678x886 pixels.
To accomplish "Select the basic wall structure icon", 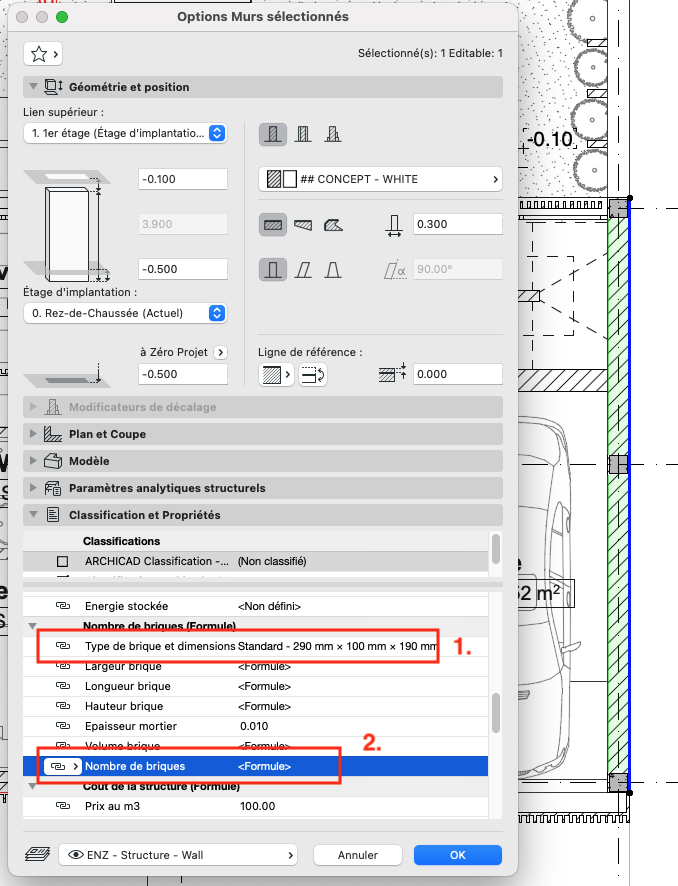I will (273, 134).
